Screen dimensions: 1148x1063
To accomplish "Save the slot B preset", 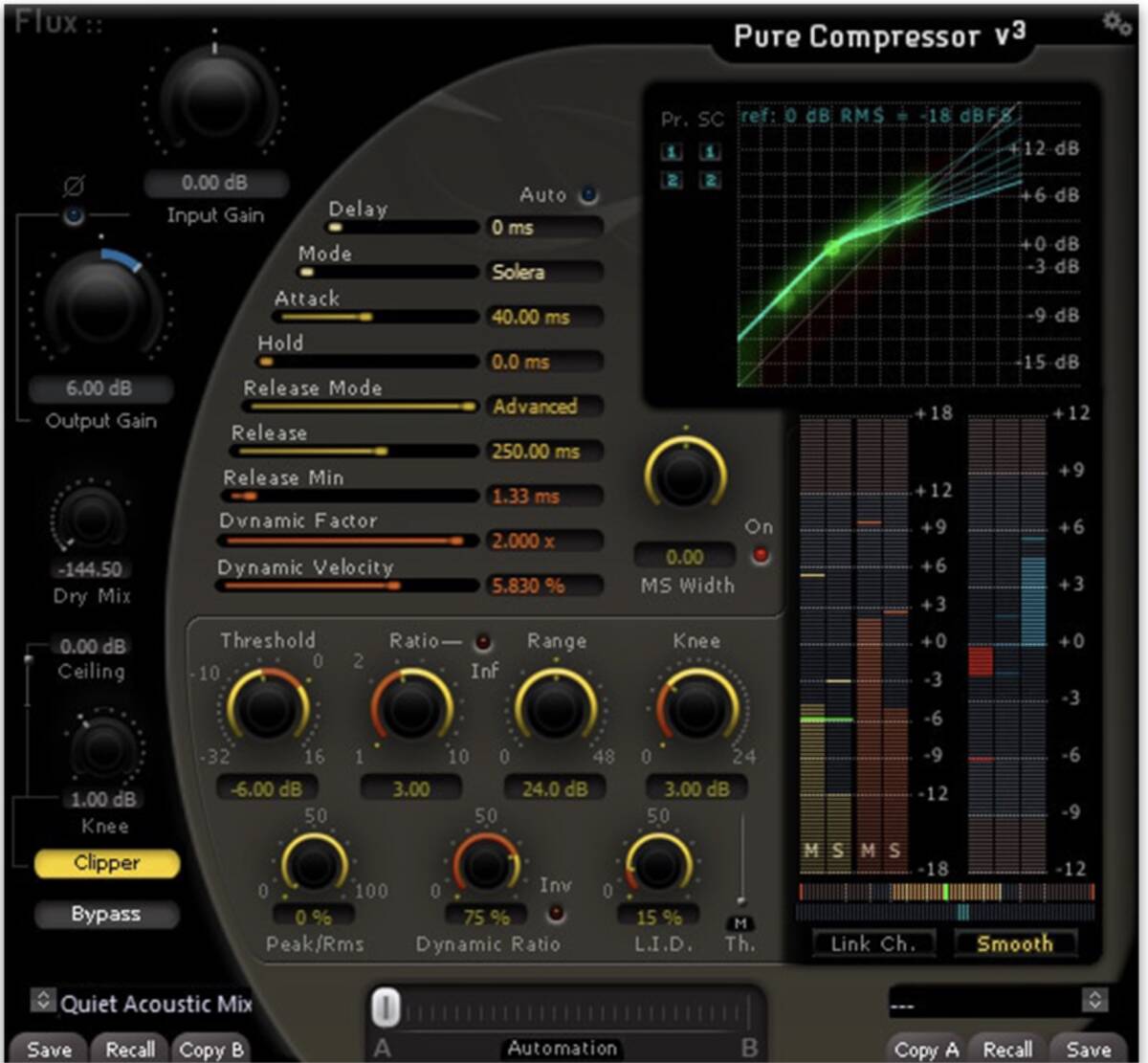I will [x=1089, y=1049].
